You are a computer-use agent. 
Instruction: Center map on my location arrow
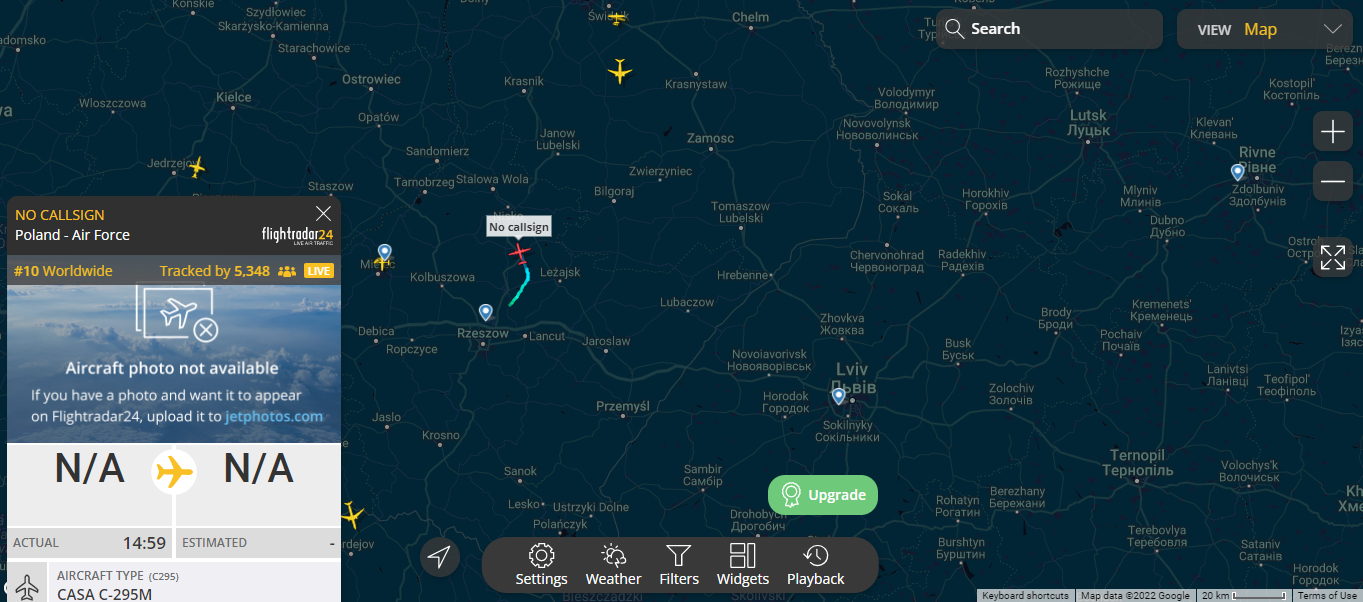pos(440,556)
